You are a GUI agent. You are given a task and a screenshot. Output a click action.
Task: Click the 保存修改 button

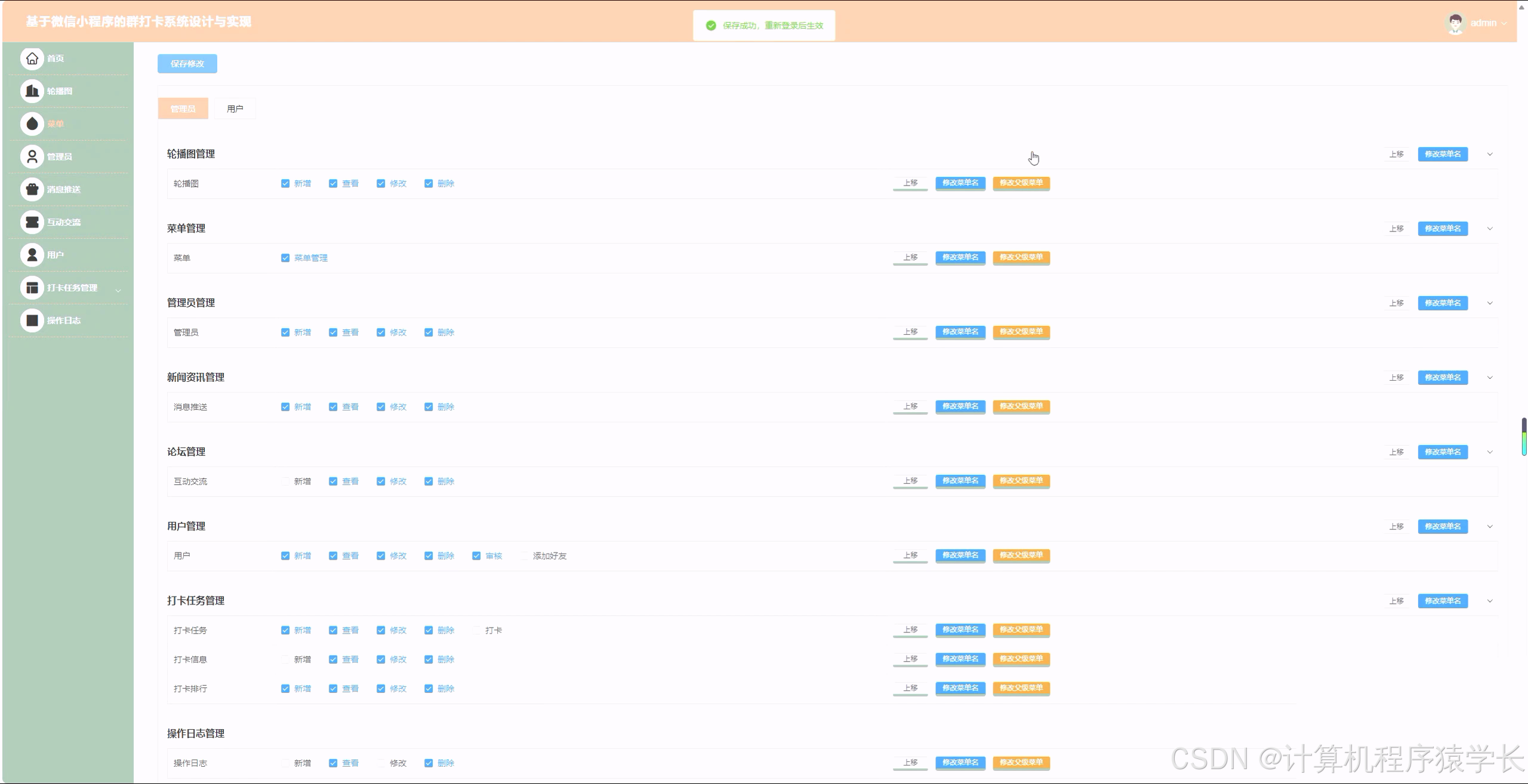tap(187, 64)
